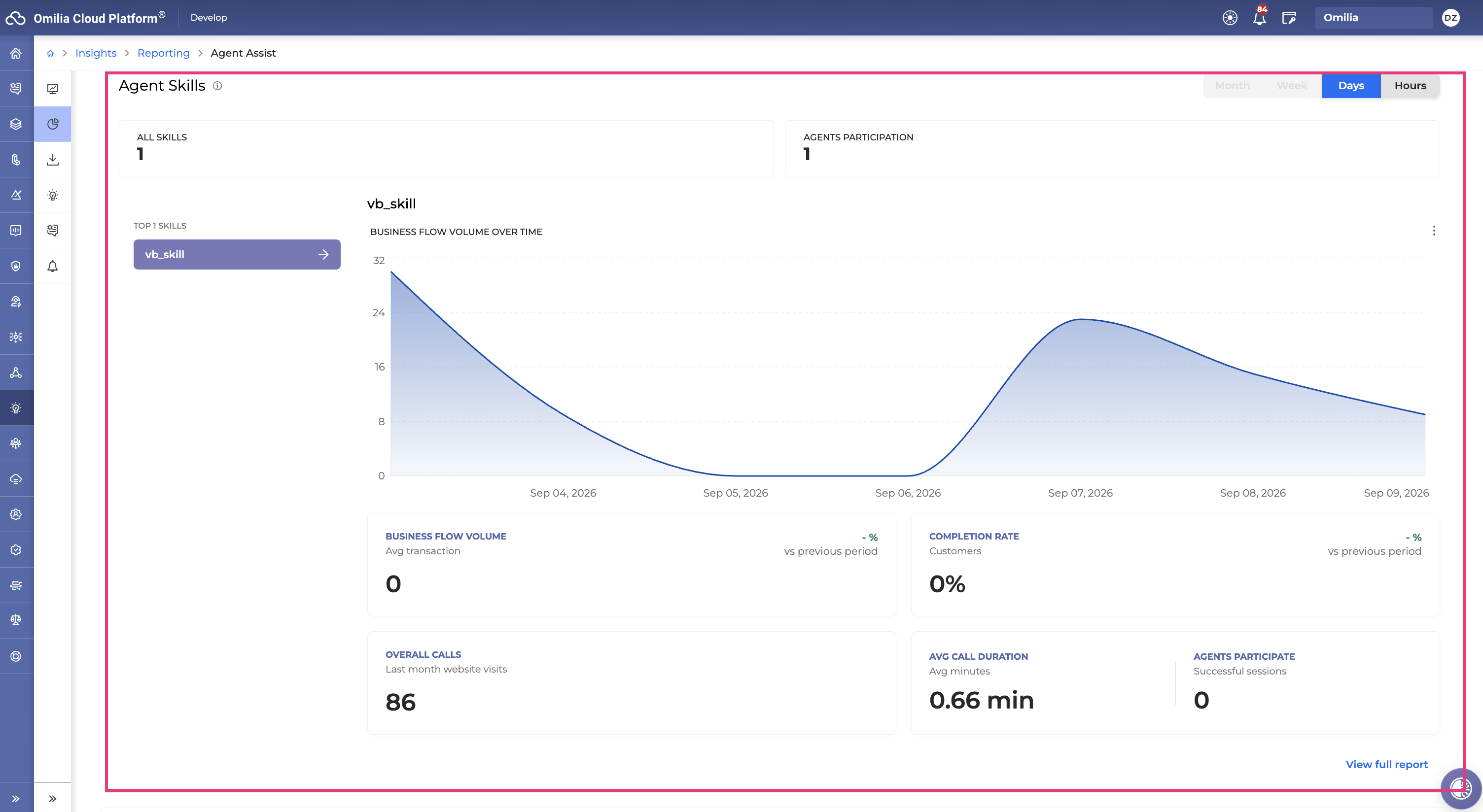Expand the main sidebar with double chevron

tap(16, 798)
